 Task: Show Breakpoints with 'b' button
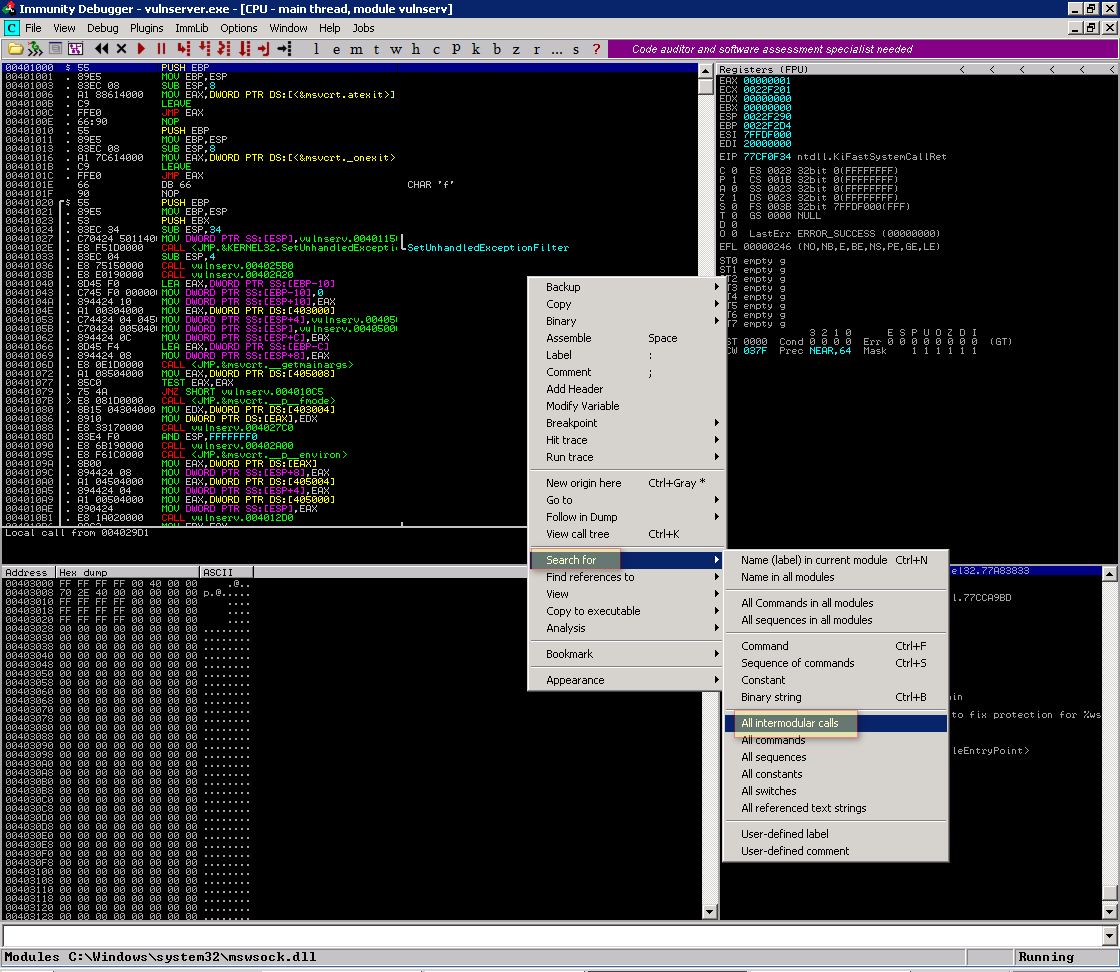496,49
